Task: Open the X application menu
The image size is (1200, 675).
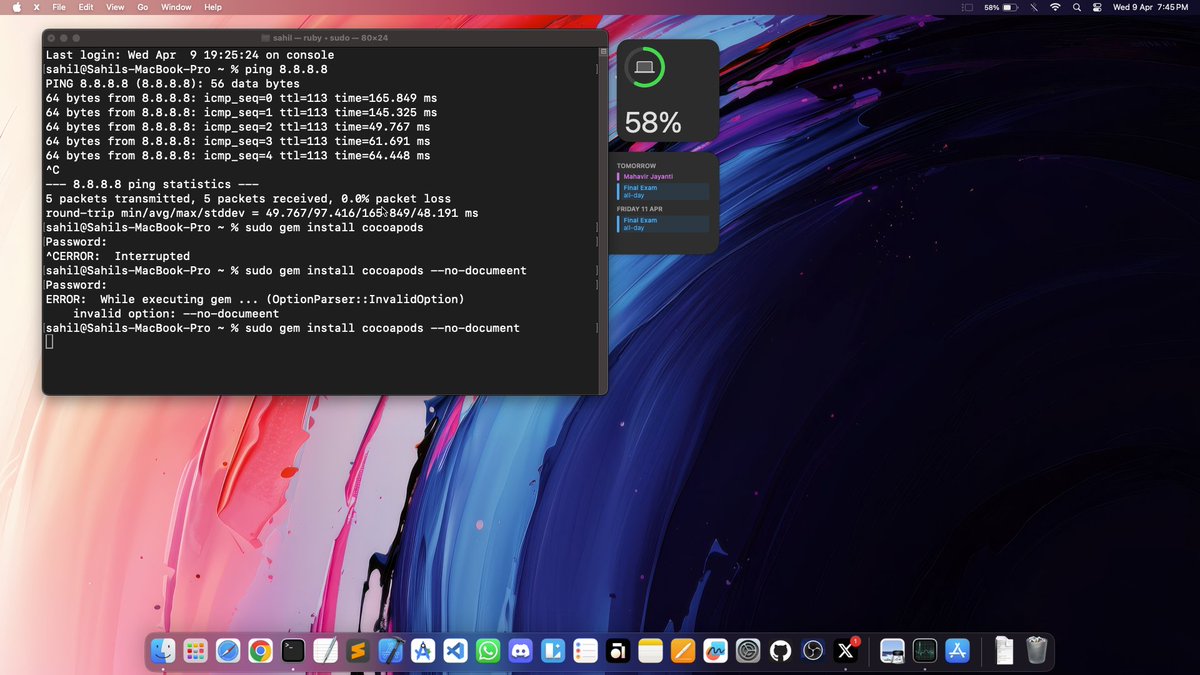Action: pos(36,7)
